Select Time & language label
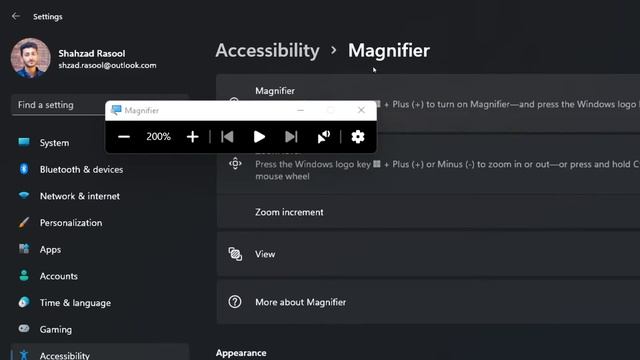Image resolution: width=640 pixels, height=360 pixels. coord(75,303)
